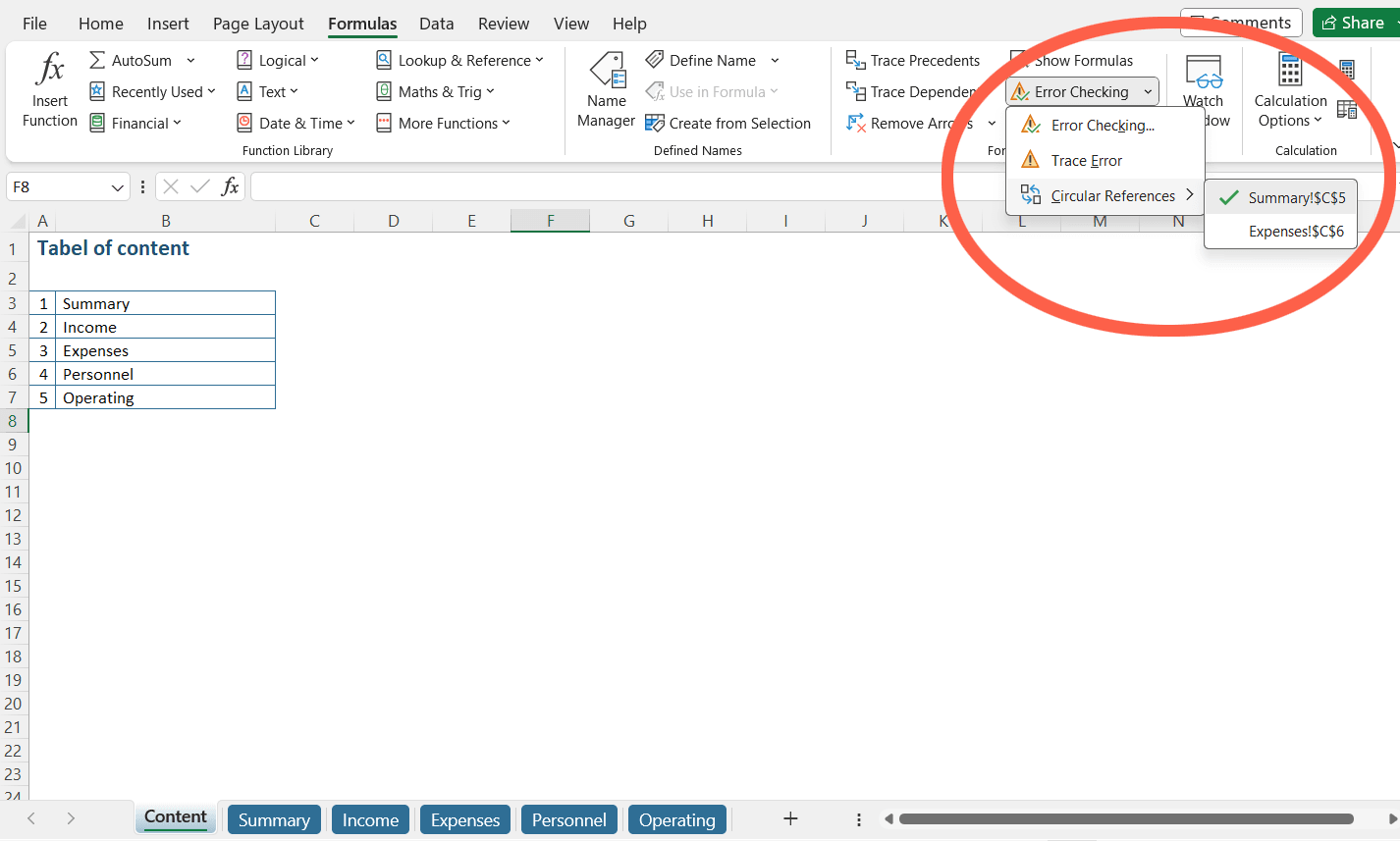Expand the AutoSum dropdown
The image size is (1400, 841).
coord(192,60)
